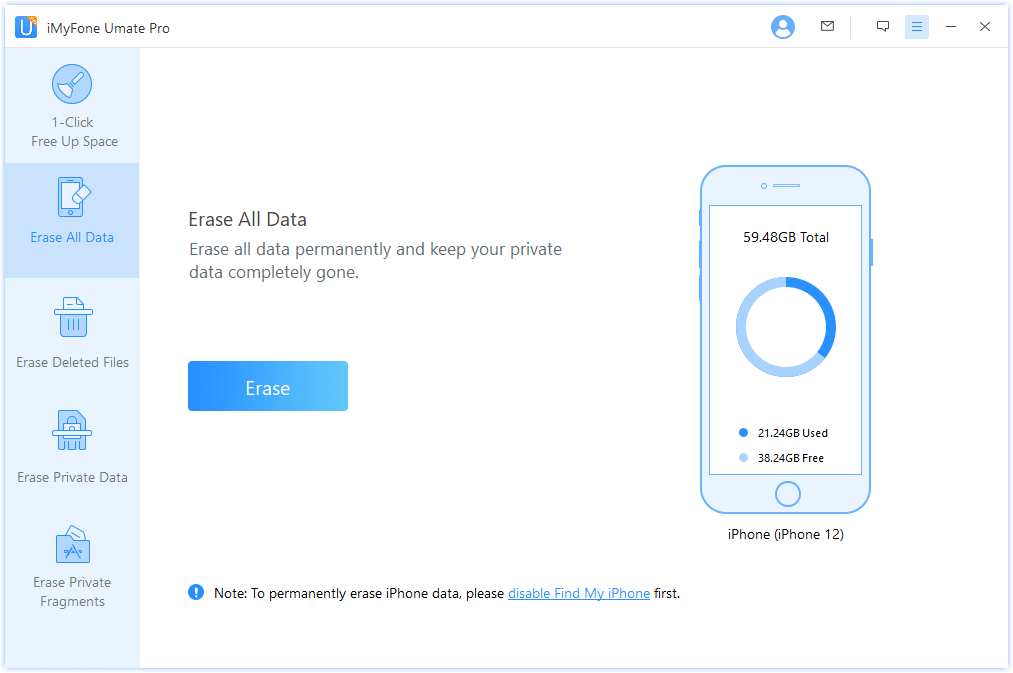The image size is (1013, 673).
Task: Click the mail envelope icon
Action: pos(827,27)
